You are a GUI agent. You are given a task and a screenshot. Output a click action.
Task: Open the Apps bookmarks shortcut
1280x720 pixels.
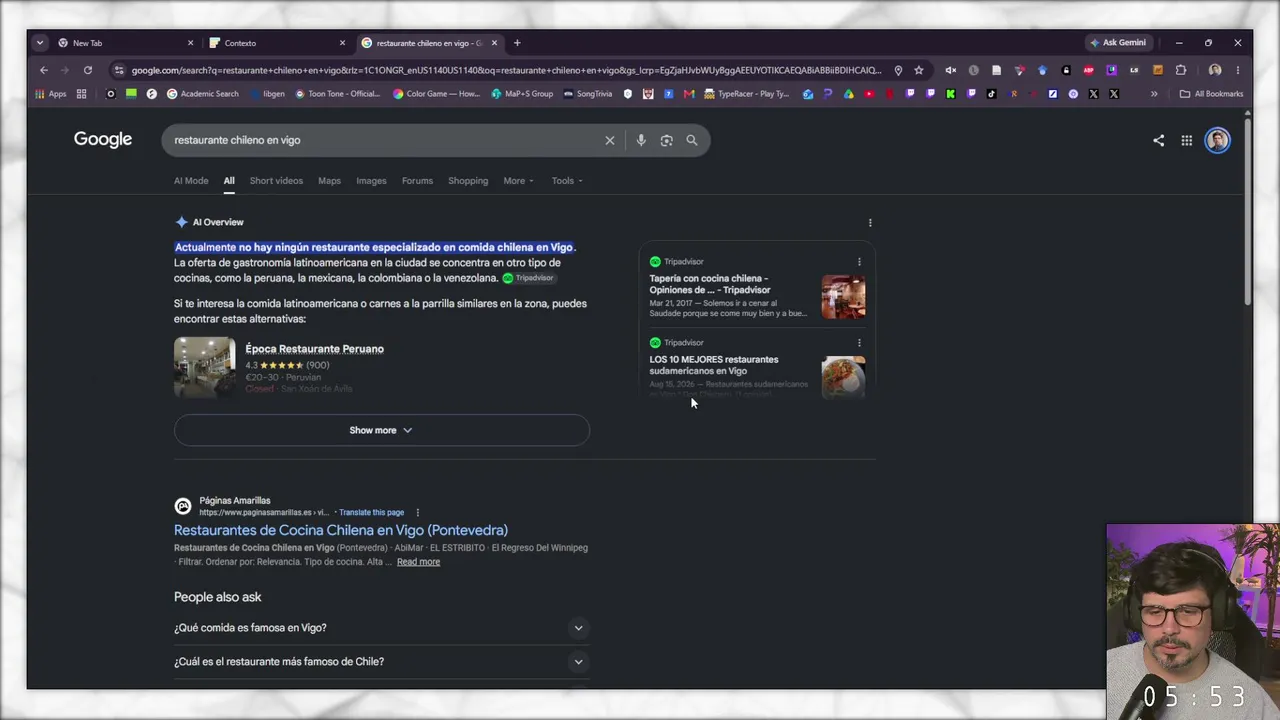point(50,94)
